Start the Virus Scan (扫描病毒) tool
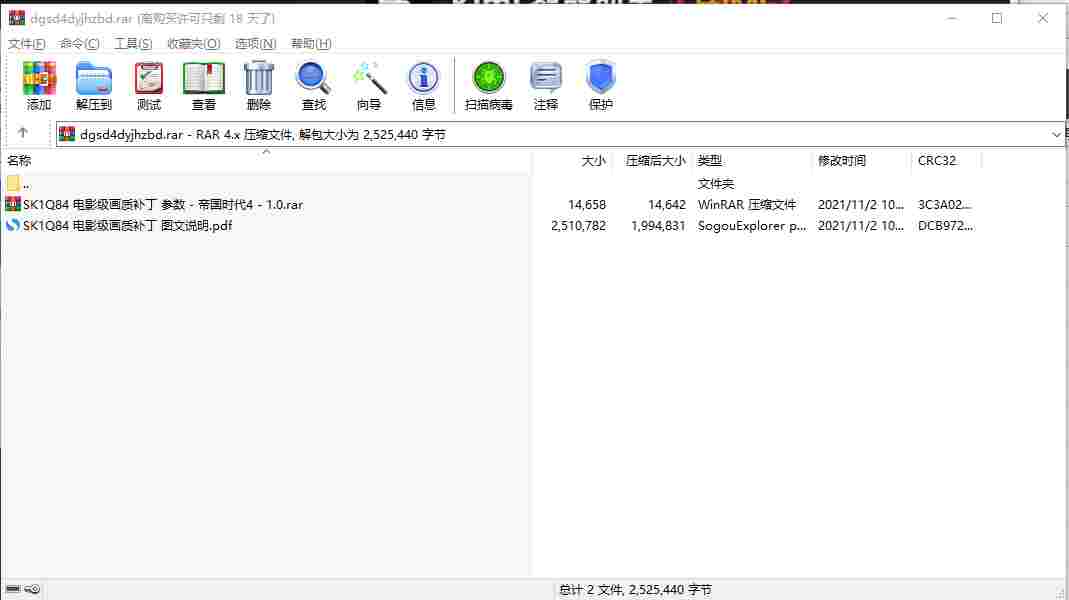The width and height of the screenshot is (1069, 600). tap(488, 86)
